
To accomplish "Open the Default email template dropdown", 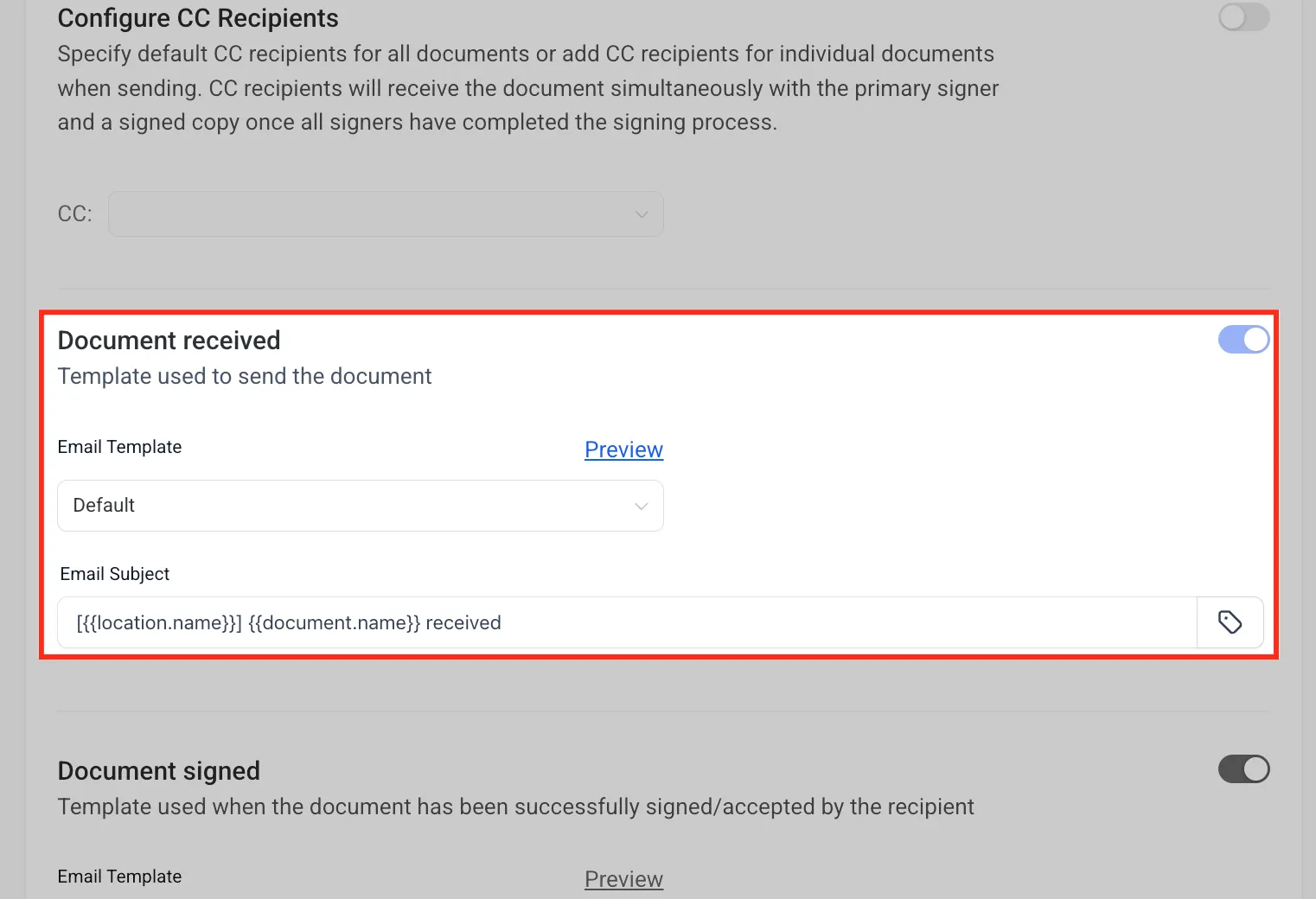I will (x=361, y=506).
